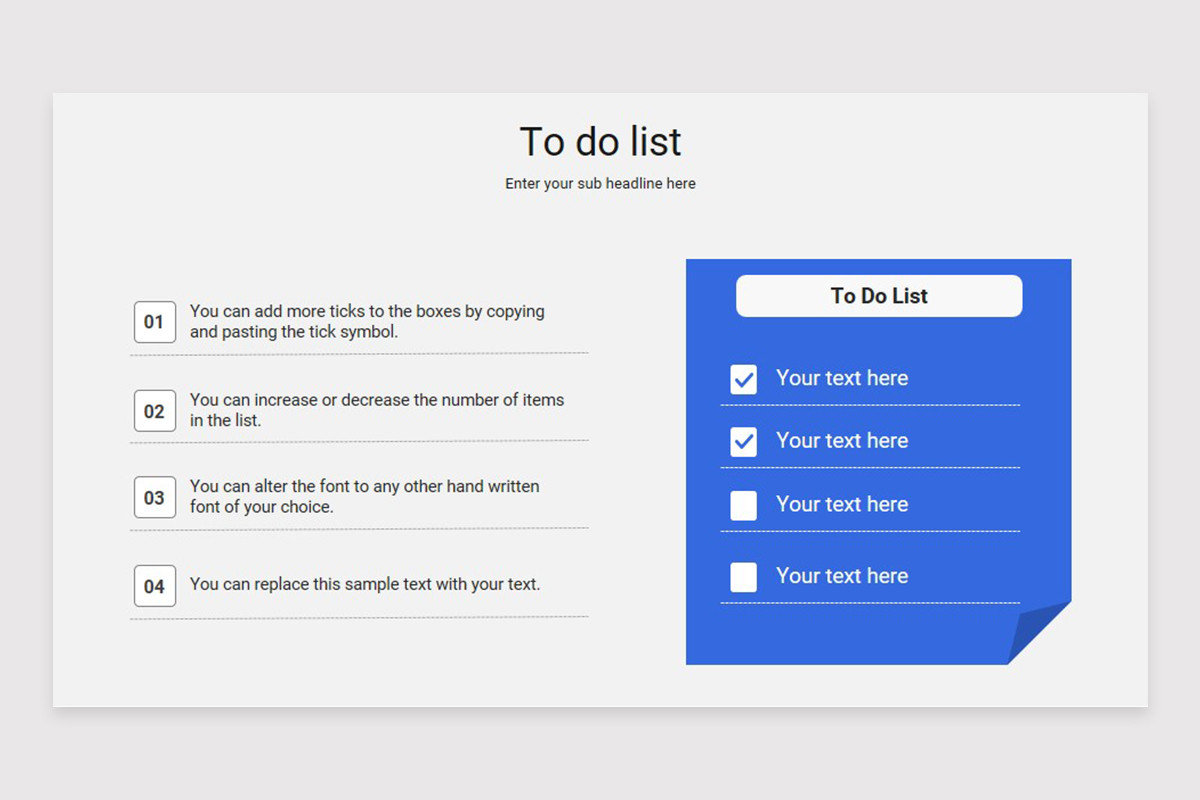The width and height of the screenshot is (1200, 800).
Task: Select the second blue tick icon
Action: [743, 442]
